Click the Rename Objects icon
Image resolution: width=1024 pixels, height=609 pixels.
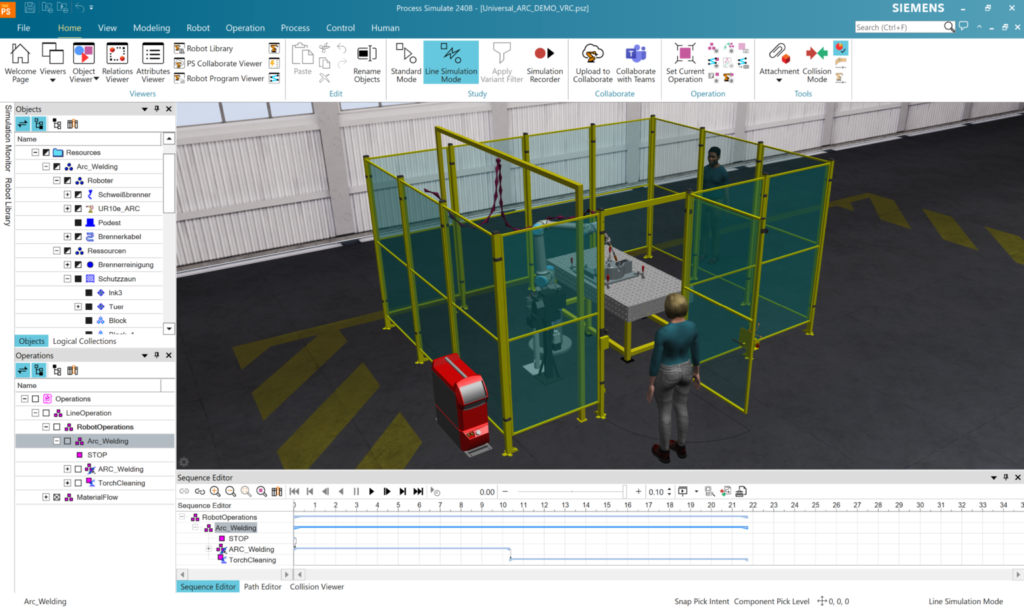tap(366, 62)
